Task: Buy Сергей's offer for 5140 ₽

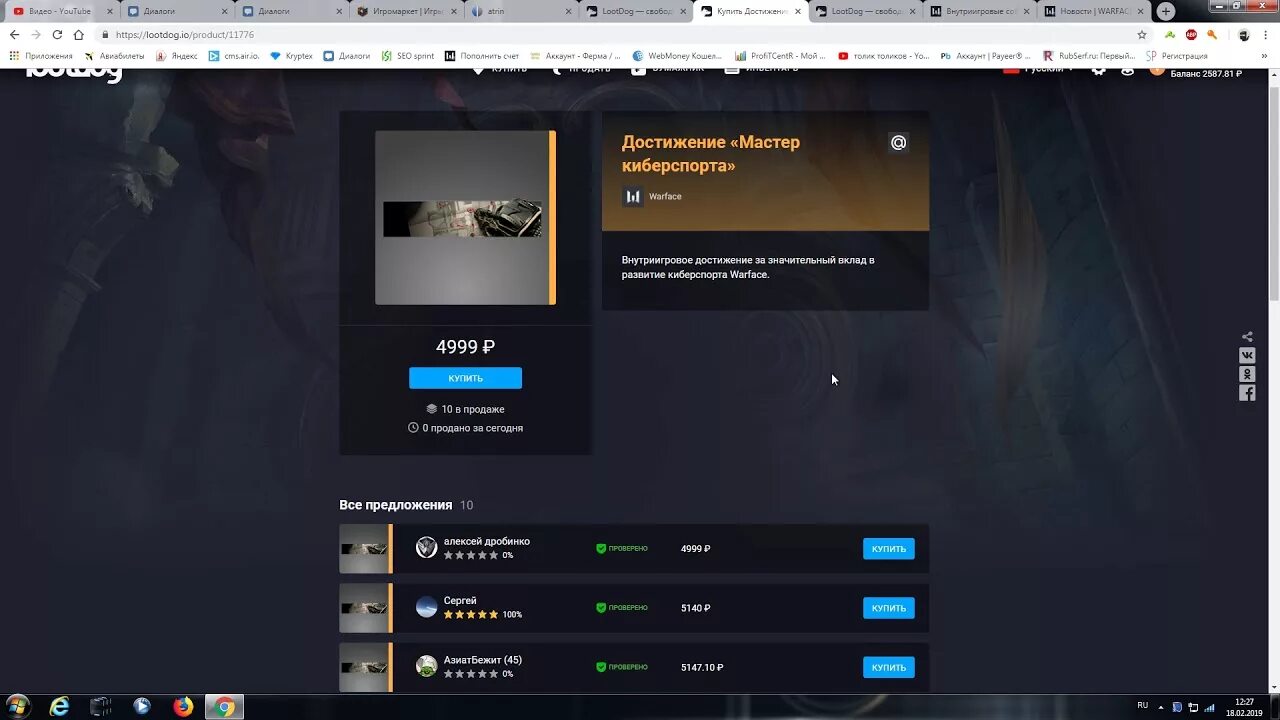Action: tap(888, 607)
